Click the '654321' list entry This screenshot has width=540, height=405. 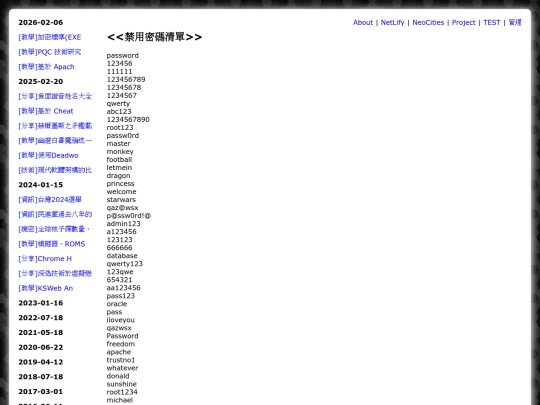point(120,280)
